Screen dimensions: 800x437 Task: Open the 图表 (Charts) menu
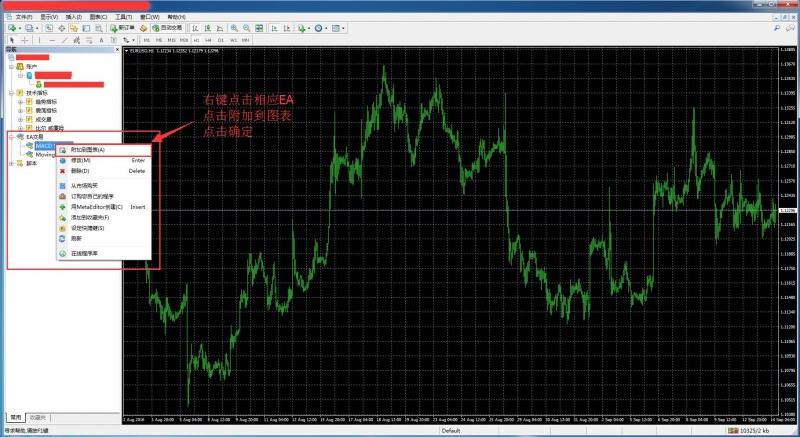99,17
